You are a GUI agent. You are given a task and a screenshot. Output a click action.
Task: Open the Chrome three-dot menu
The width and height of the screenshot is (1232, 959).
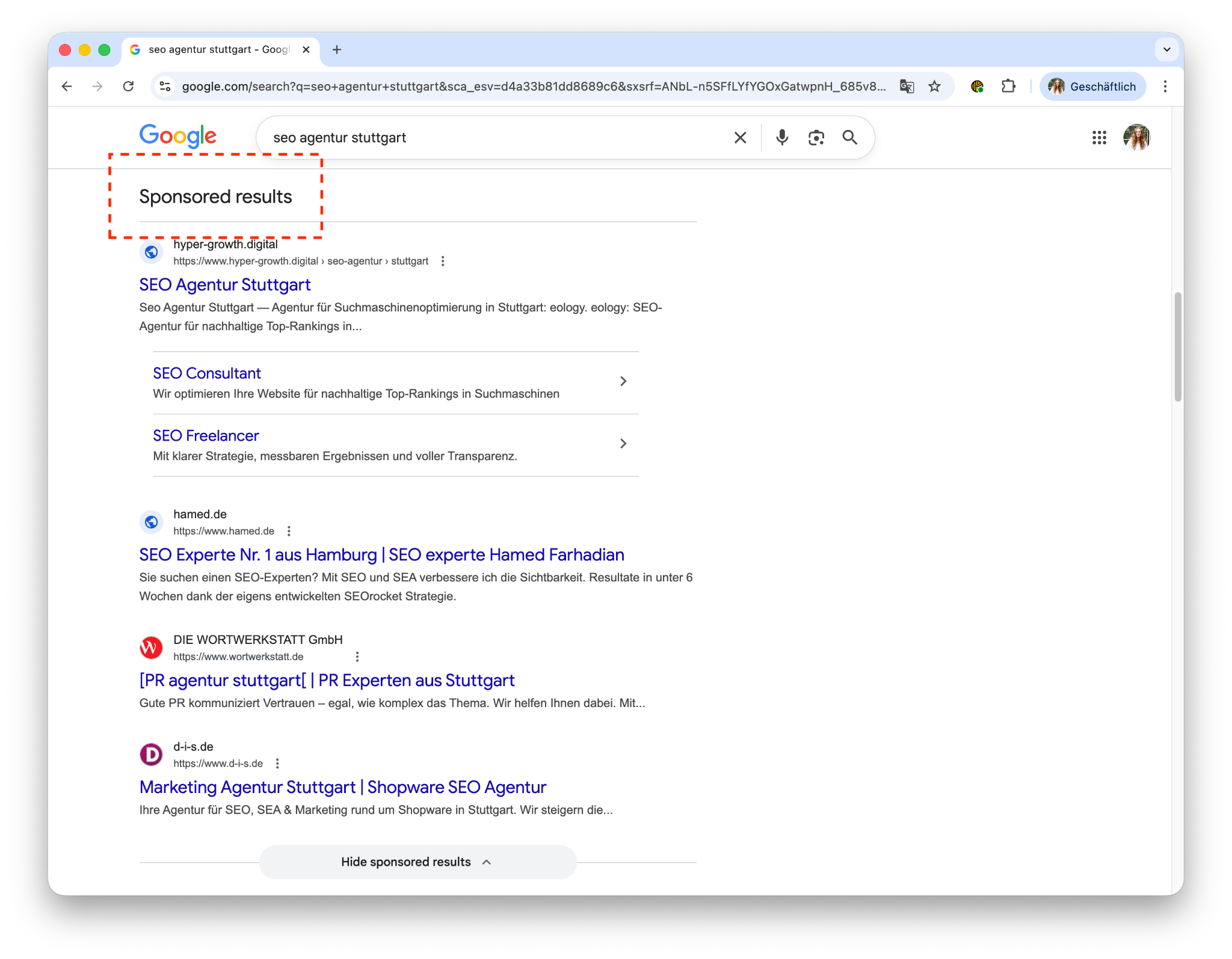pyautogui.click(x=1165, y=87)
